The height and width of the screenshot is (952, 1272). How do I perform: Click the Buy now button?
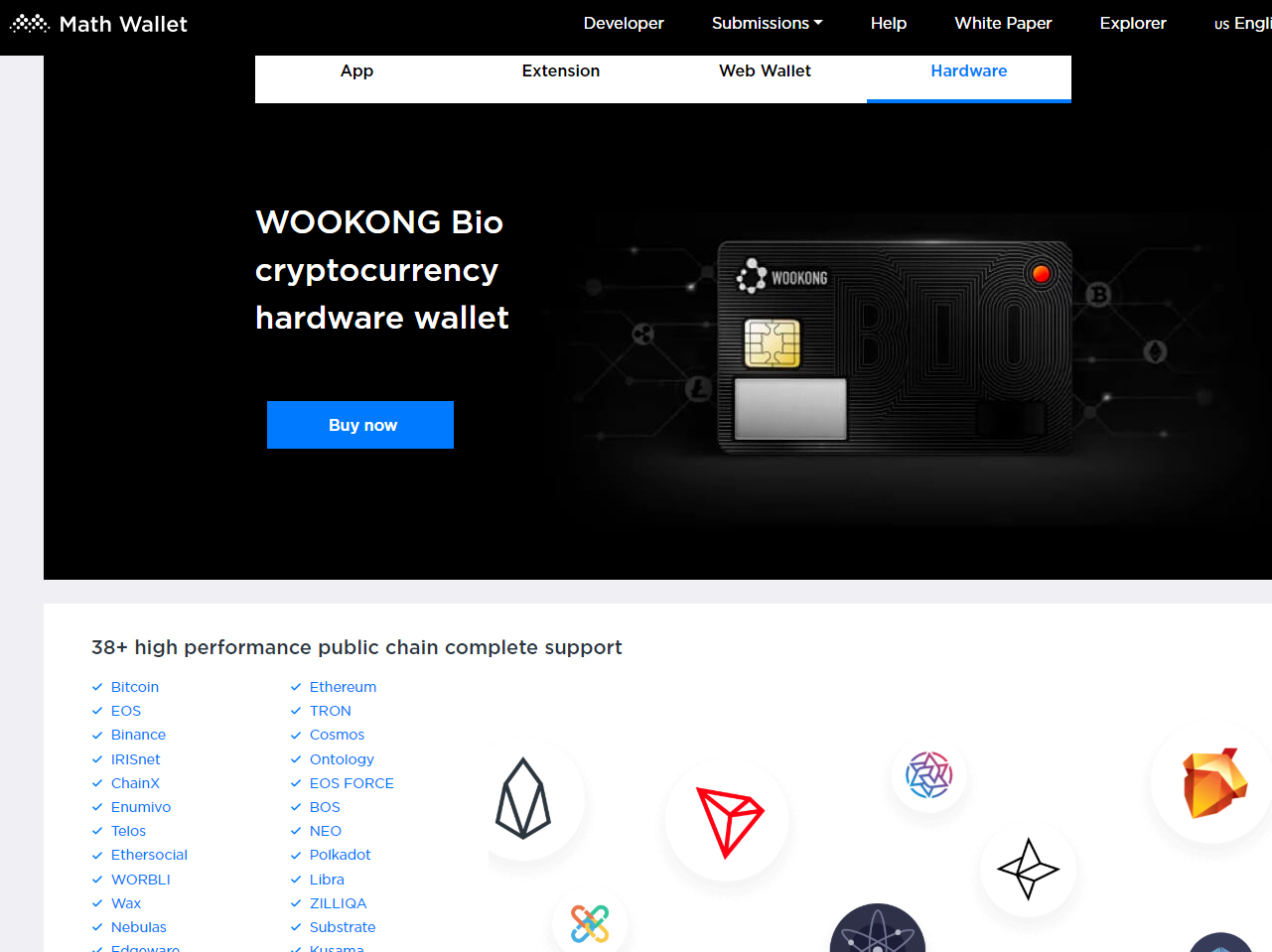tap(360, 425)
